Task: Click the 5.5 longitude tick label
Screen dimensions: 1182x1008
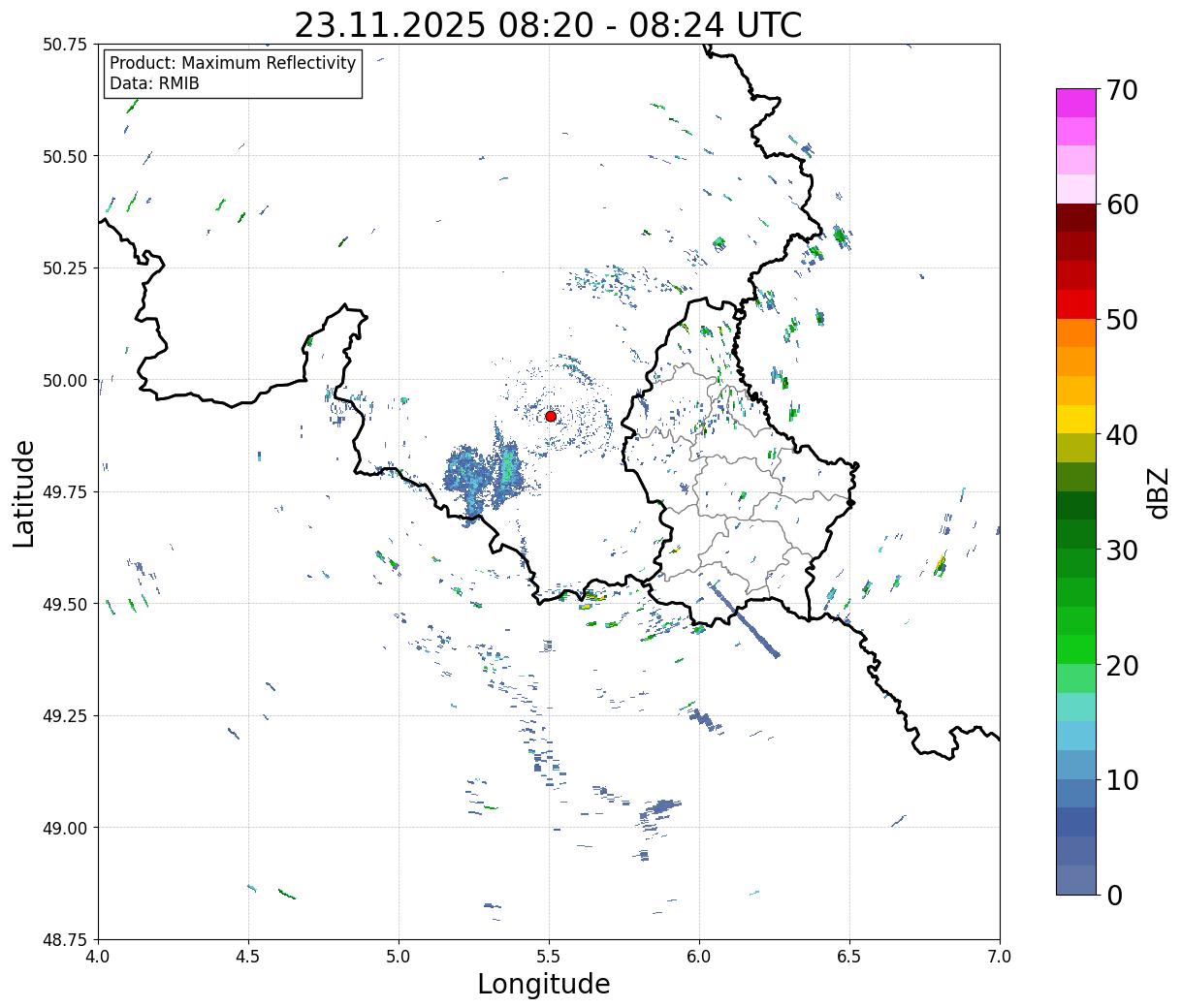Action: click(549, 957)
